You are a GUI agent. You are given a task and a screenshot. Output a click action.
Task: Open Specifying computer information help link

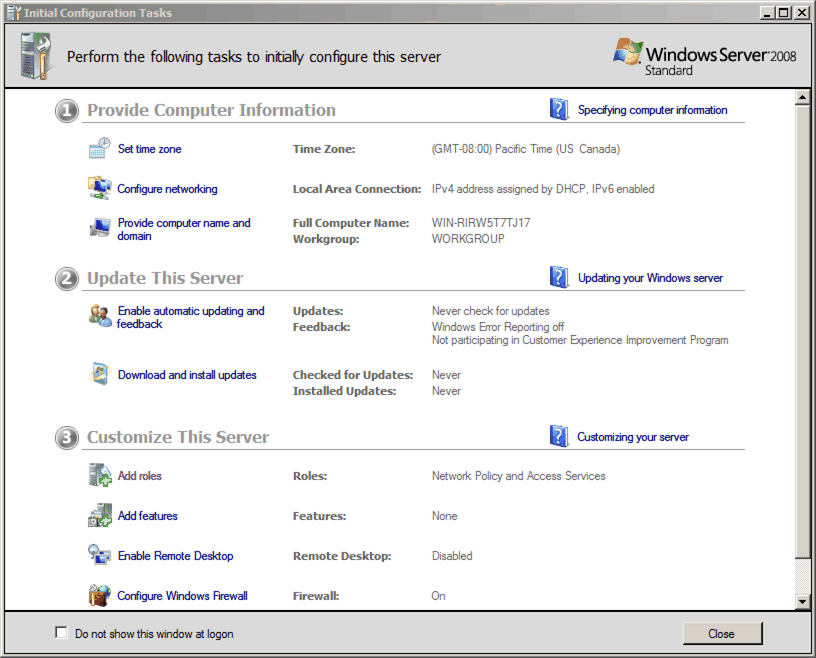coord(653,110)
